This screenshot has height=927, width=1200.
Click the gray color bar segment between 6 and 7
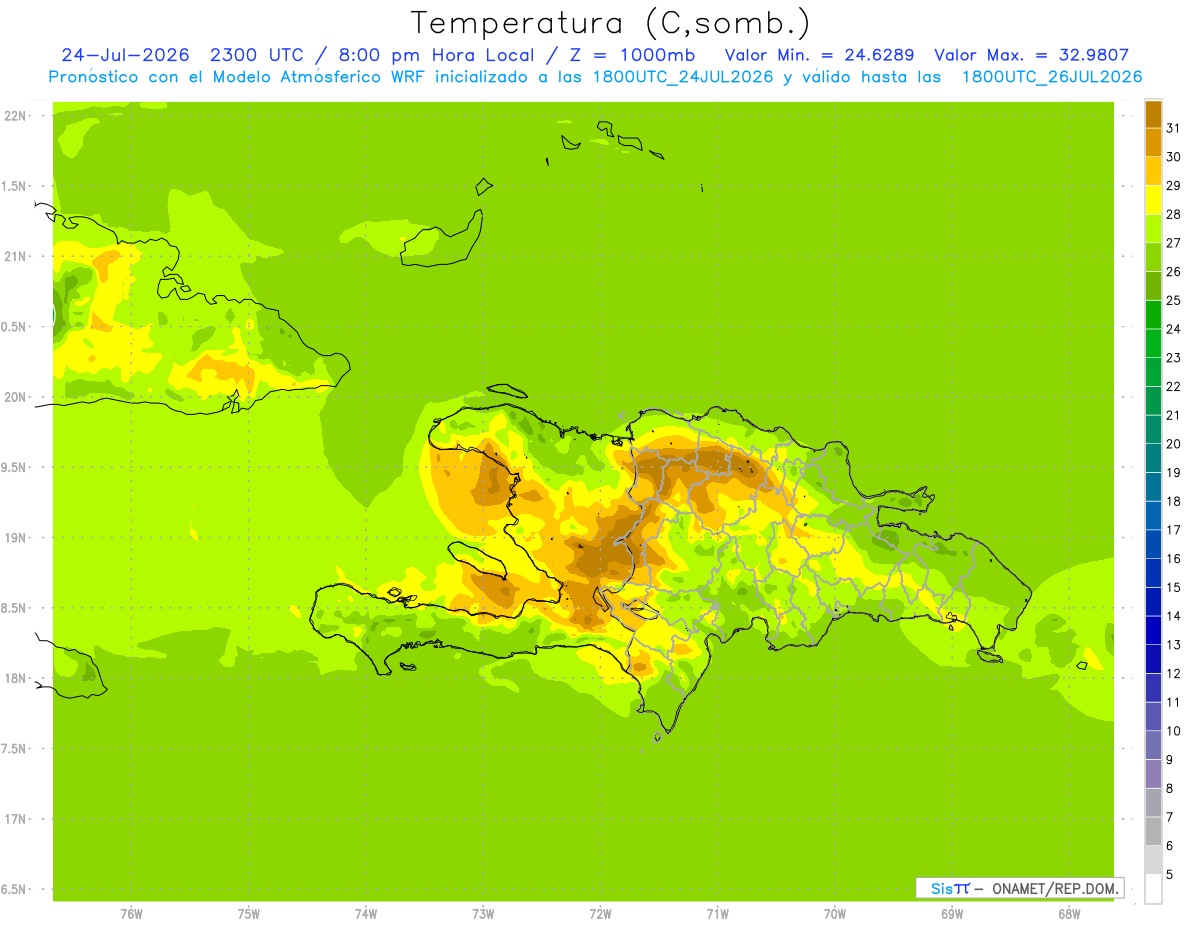tap(1153, 831)
